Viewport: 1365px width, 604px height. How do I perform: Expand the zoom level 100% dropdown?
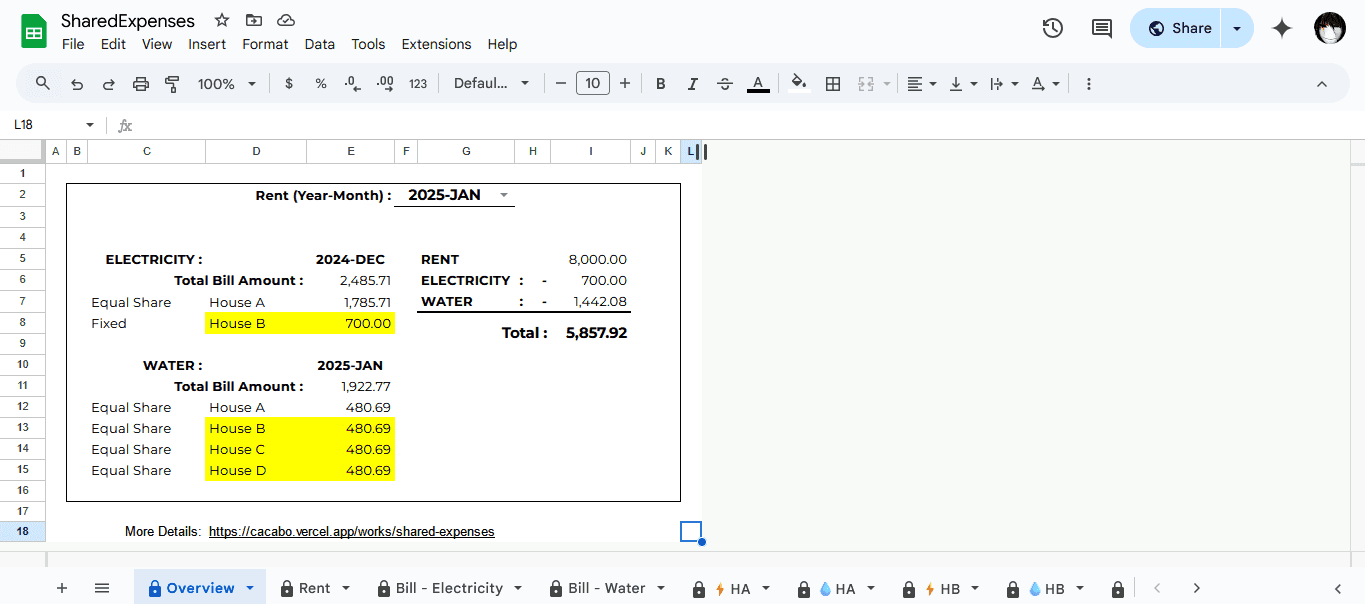coord(227,84)
